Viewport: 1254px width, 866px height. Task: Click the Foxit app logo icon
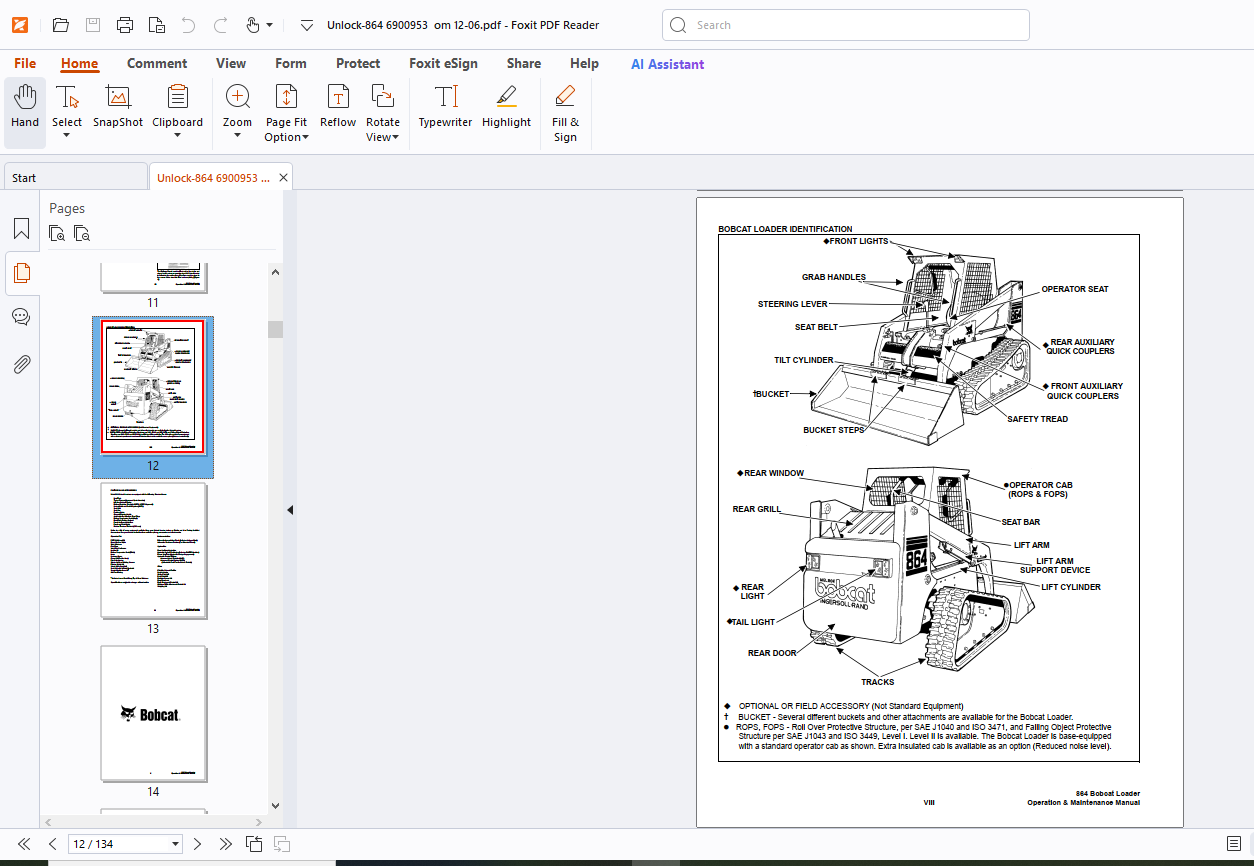[x=20, y=25]
